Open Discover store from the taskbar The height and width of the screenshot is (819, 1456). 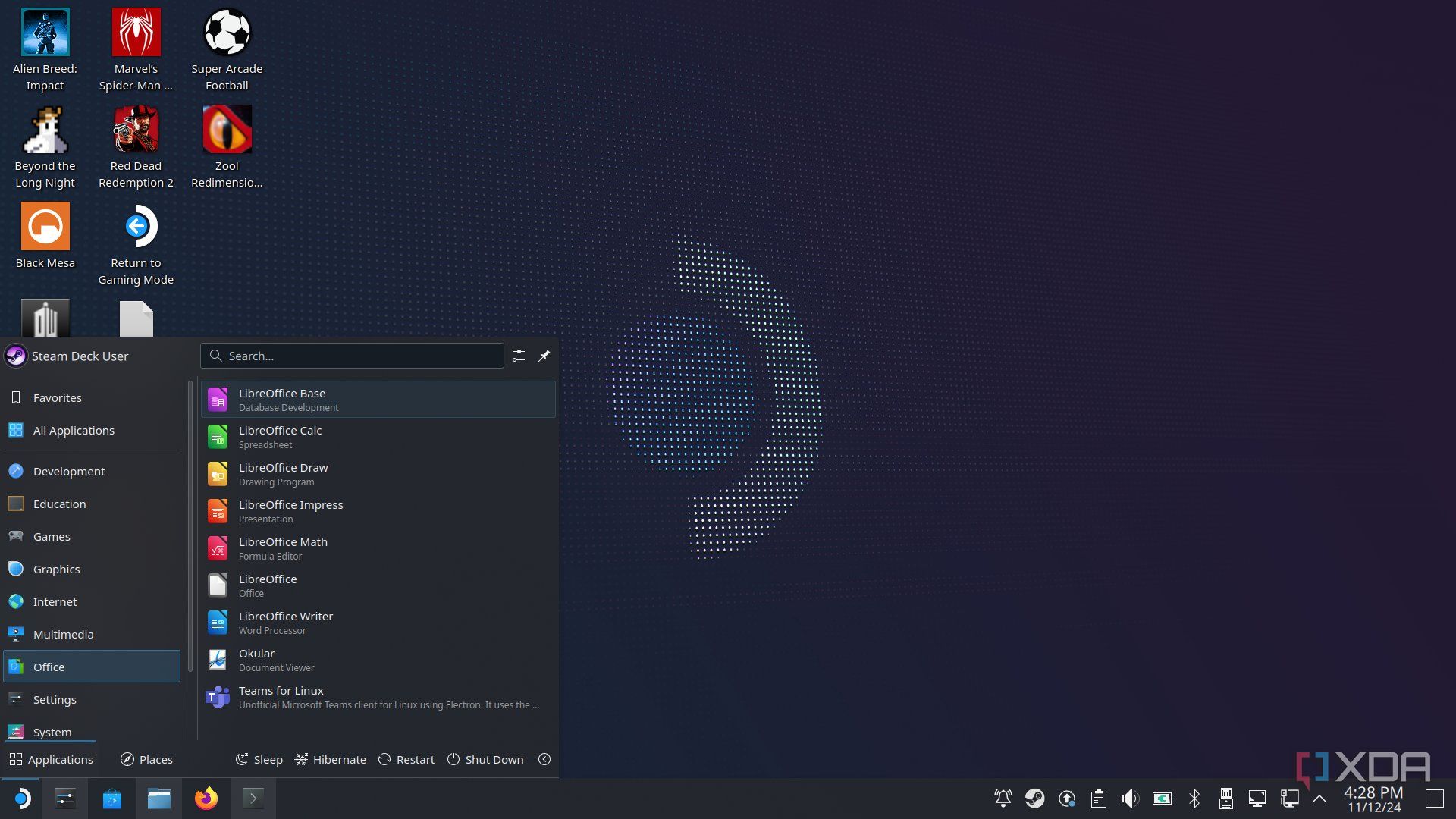(x=112, y=799)
